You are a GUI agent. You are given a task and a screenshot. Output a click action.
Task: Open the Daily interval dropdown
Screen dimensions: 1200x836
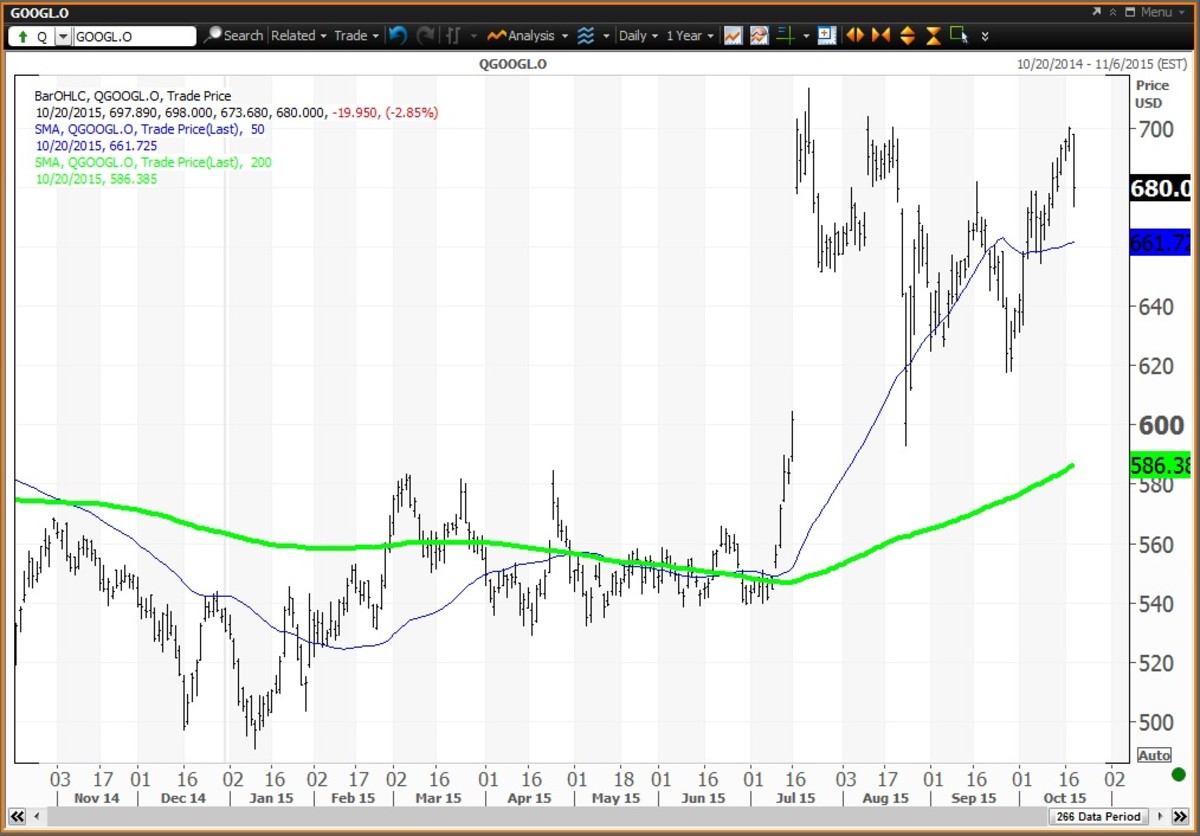tap(638, 35)
